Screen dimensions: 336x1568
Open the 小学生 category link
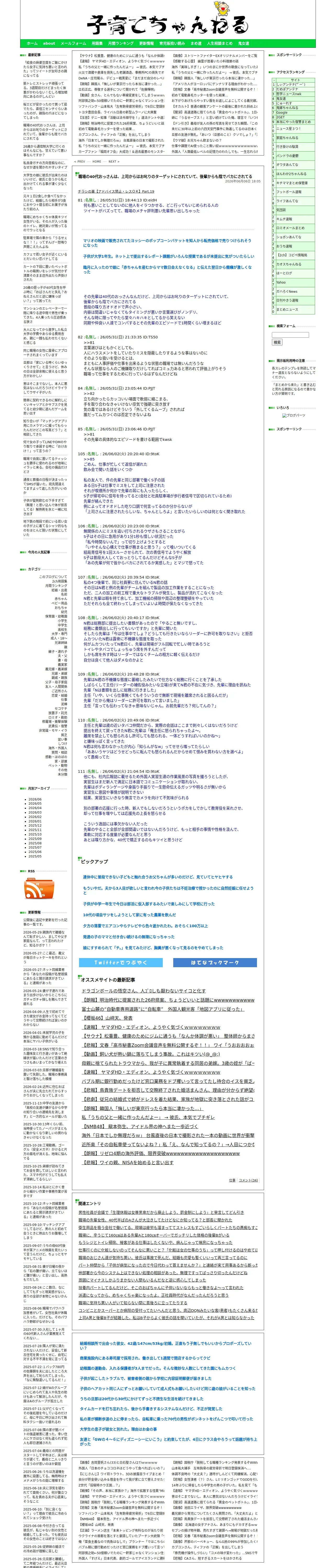(x=62, y=621)
